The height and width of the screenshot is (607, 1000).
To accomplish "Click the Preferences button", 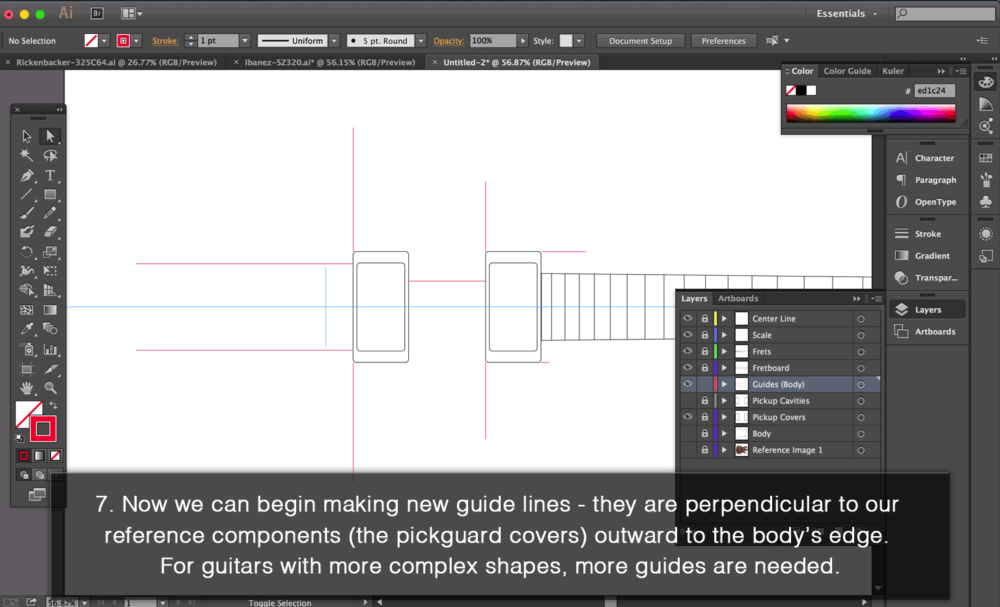I will (723, 41).
